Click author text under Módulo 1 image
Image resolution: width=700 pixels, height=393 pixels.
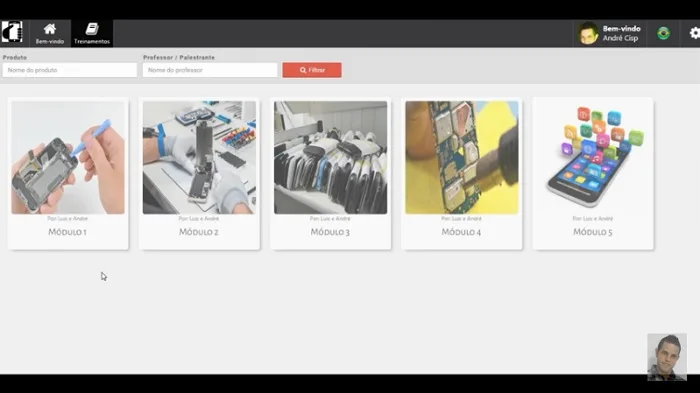(67, 219)
